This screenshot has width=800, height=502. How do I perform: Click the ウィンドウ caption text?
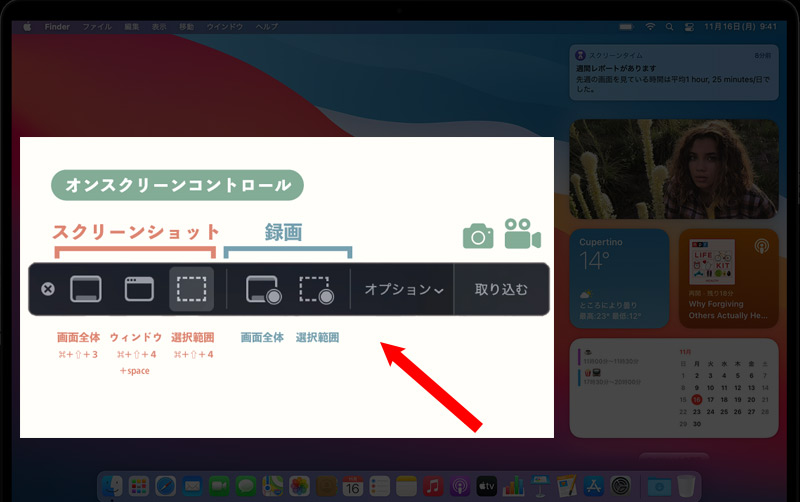coord(136,337)
